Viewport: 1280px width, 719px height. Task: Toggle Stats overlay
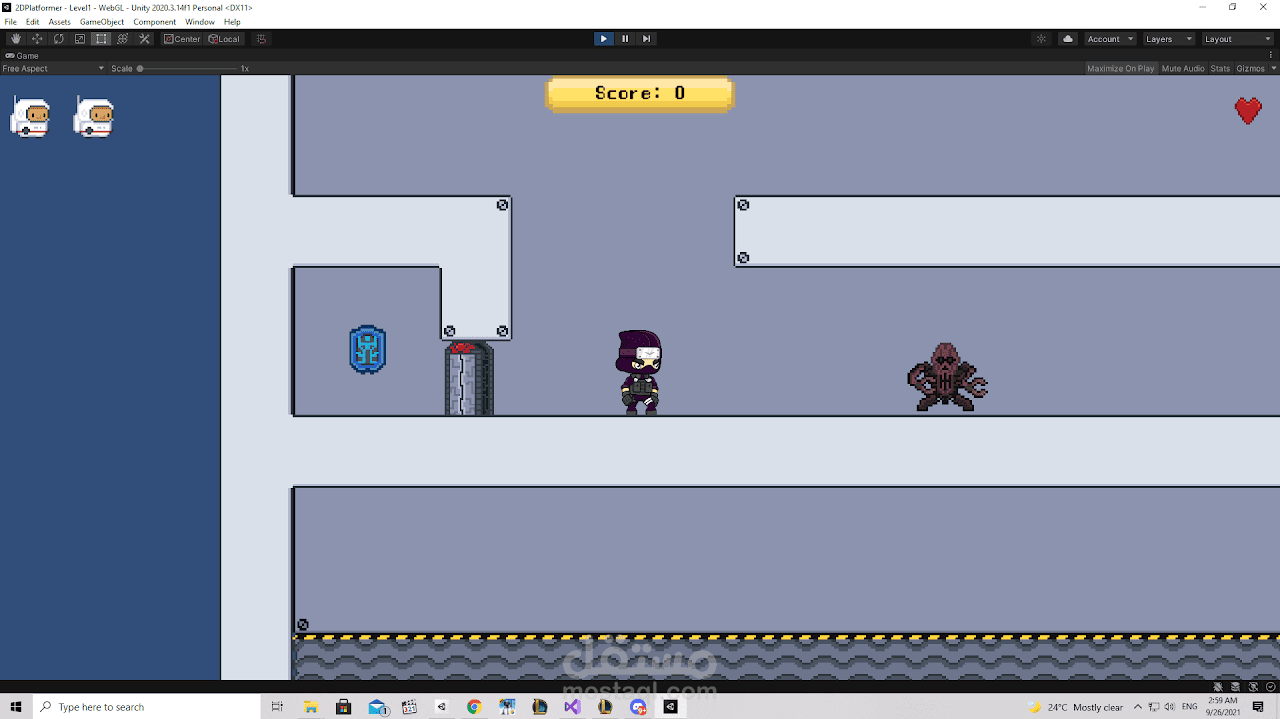click(1220, 68)
